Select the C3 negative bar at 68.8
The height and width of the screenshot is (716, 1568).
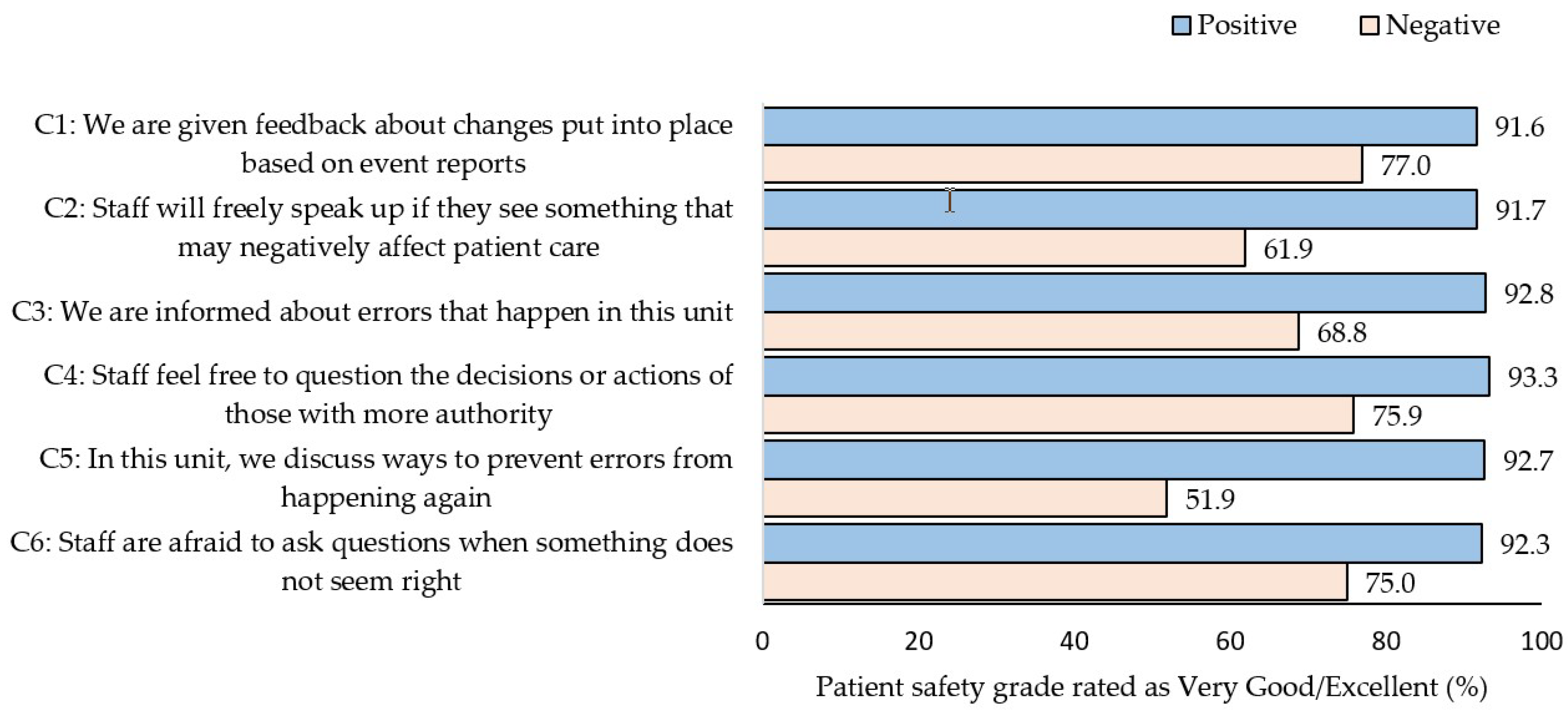point(1031,332)
